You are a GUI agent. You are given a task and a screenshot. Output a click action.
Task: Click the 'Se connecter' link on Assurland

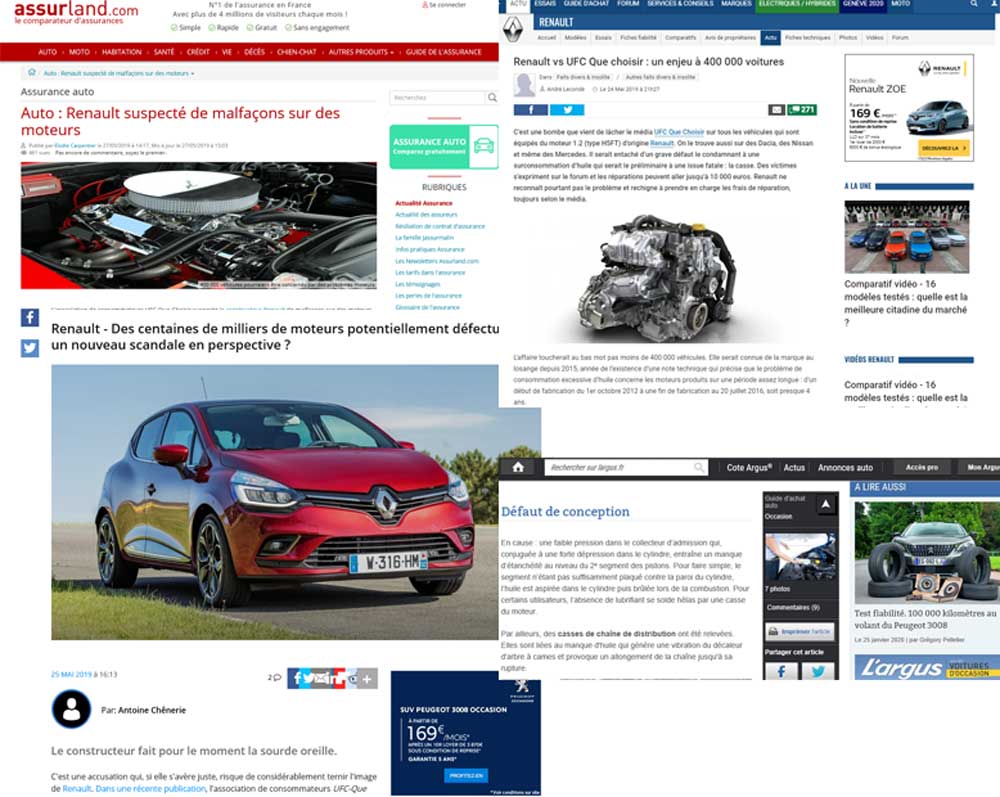click(x=444, y=4)
